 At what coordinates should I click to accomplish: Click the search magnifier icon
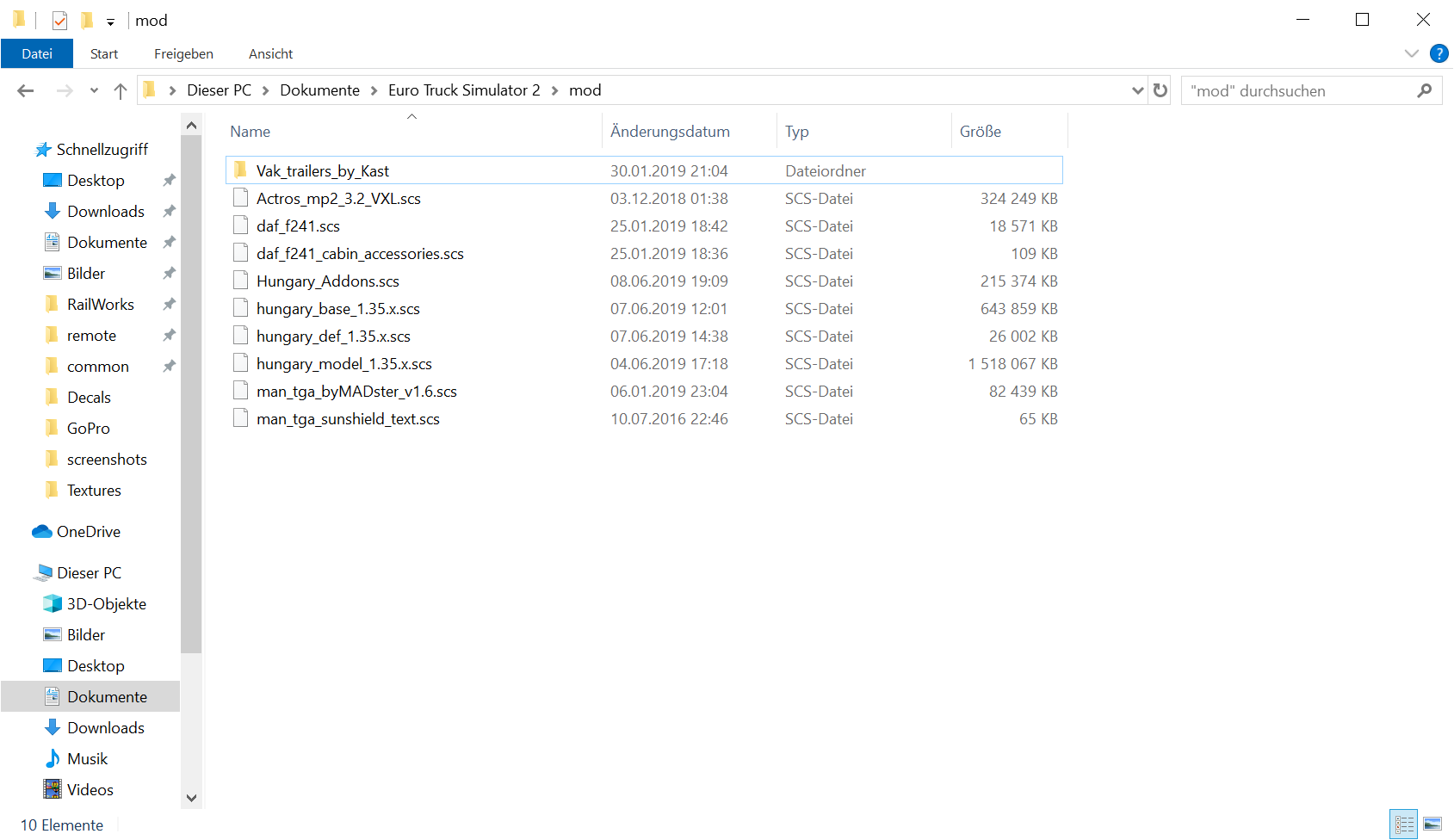pos(1425,90)
